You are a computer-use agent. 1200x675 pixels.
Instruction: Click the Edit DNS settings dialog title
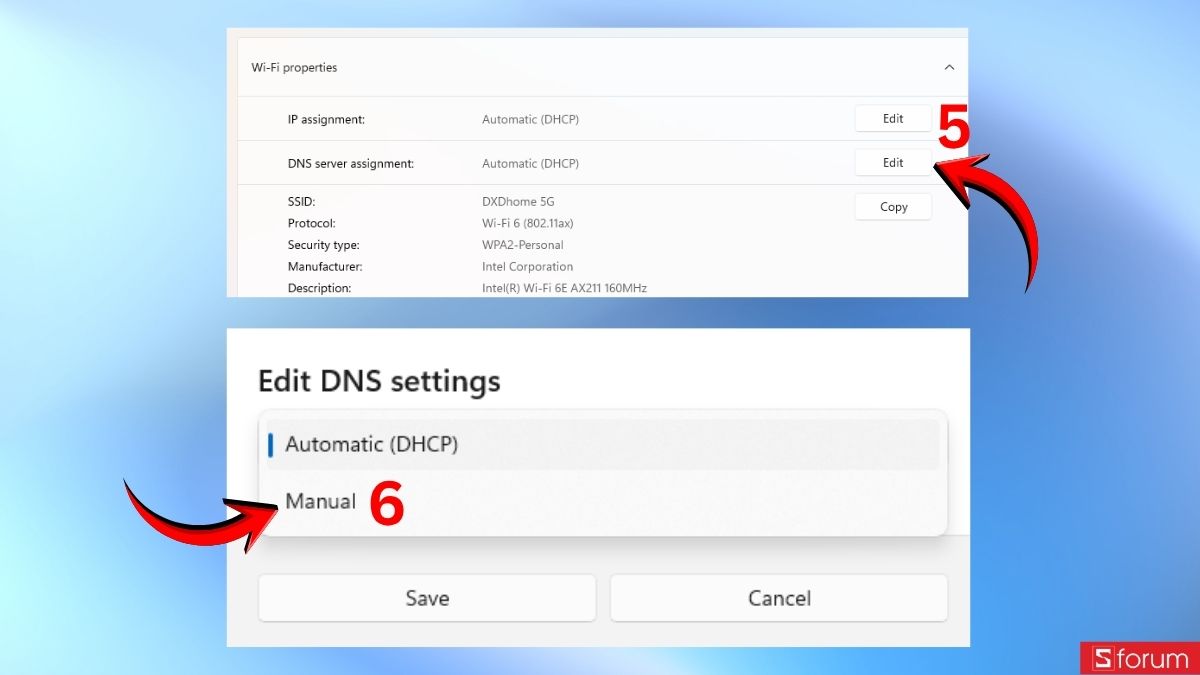coord(379,382)
